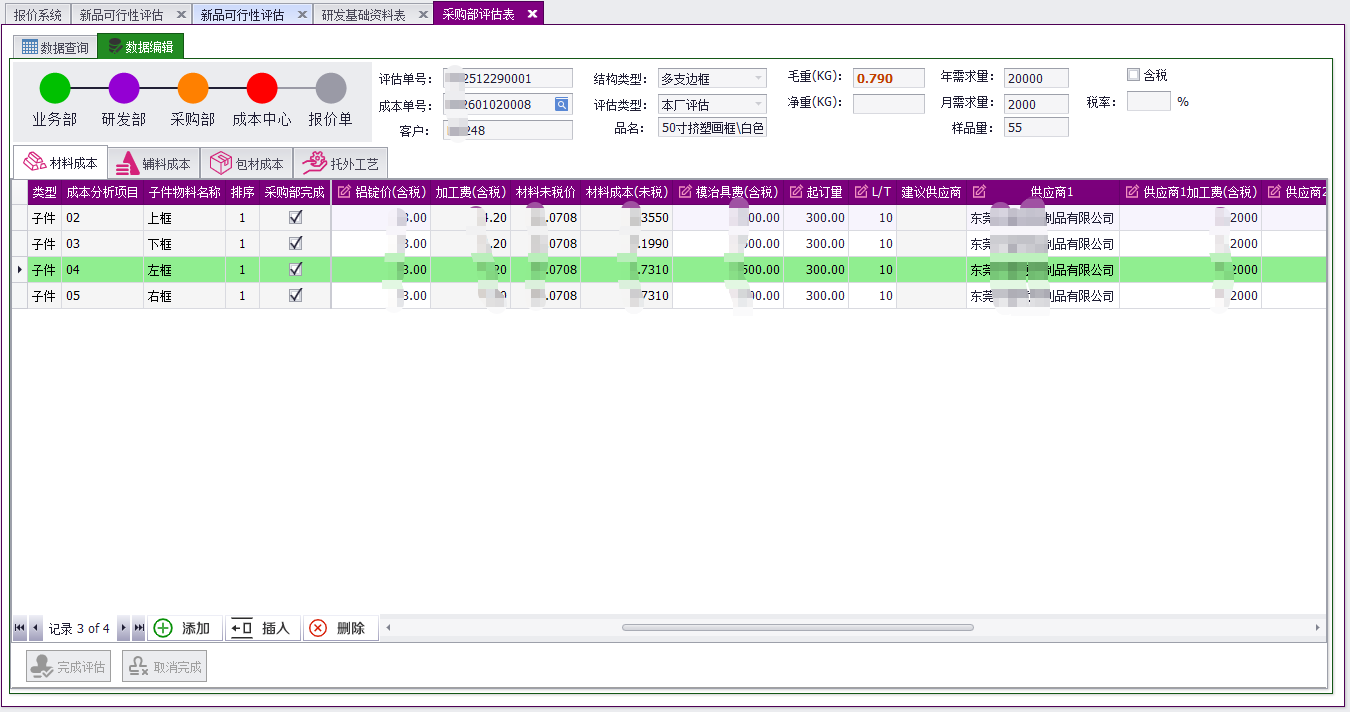Click edit icon on 供应商1加工费(含税) column header

click(x=1132, y=192)
